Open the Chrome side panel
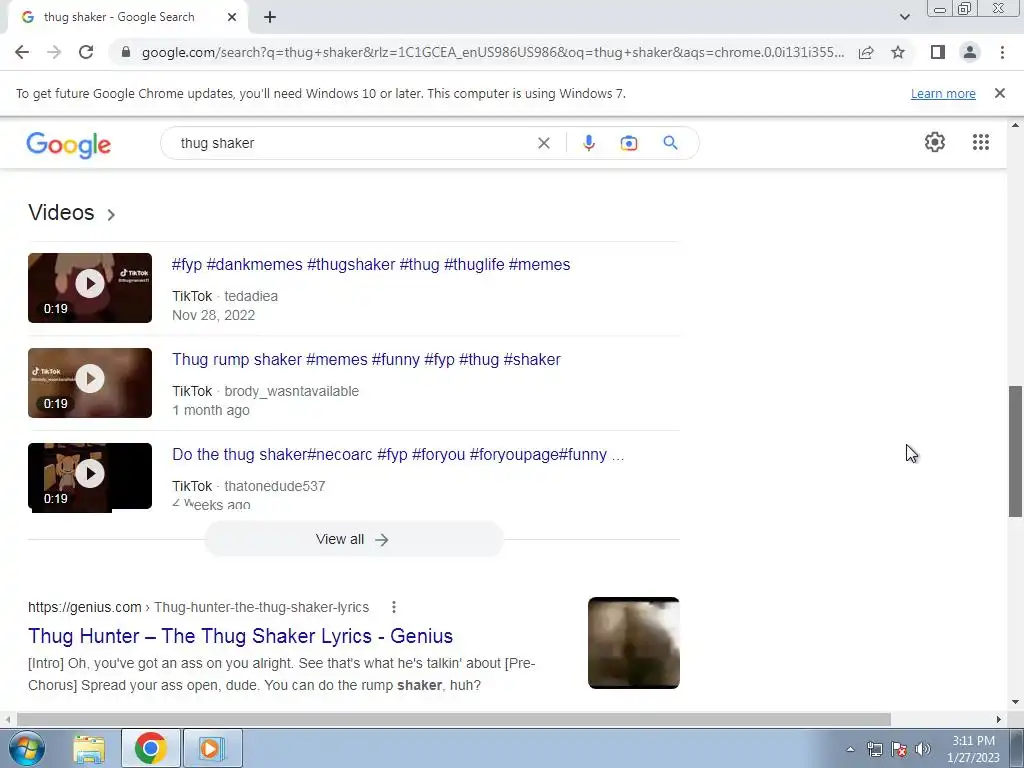The width and height of the screenshot is (1024, 768). 938,52
